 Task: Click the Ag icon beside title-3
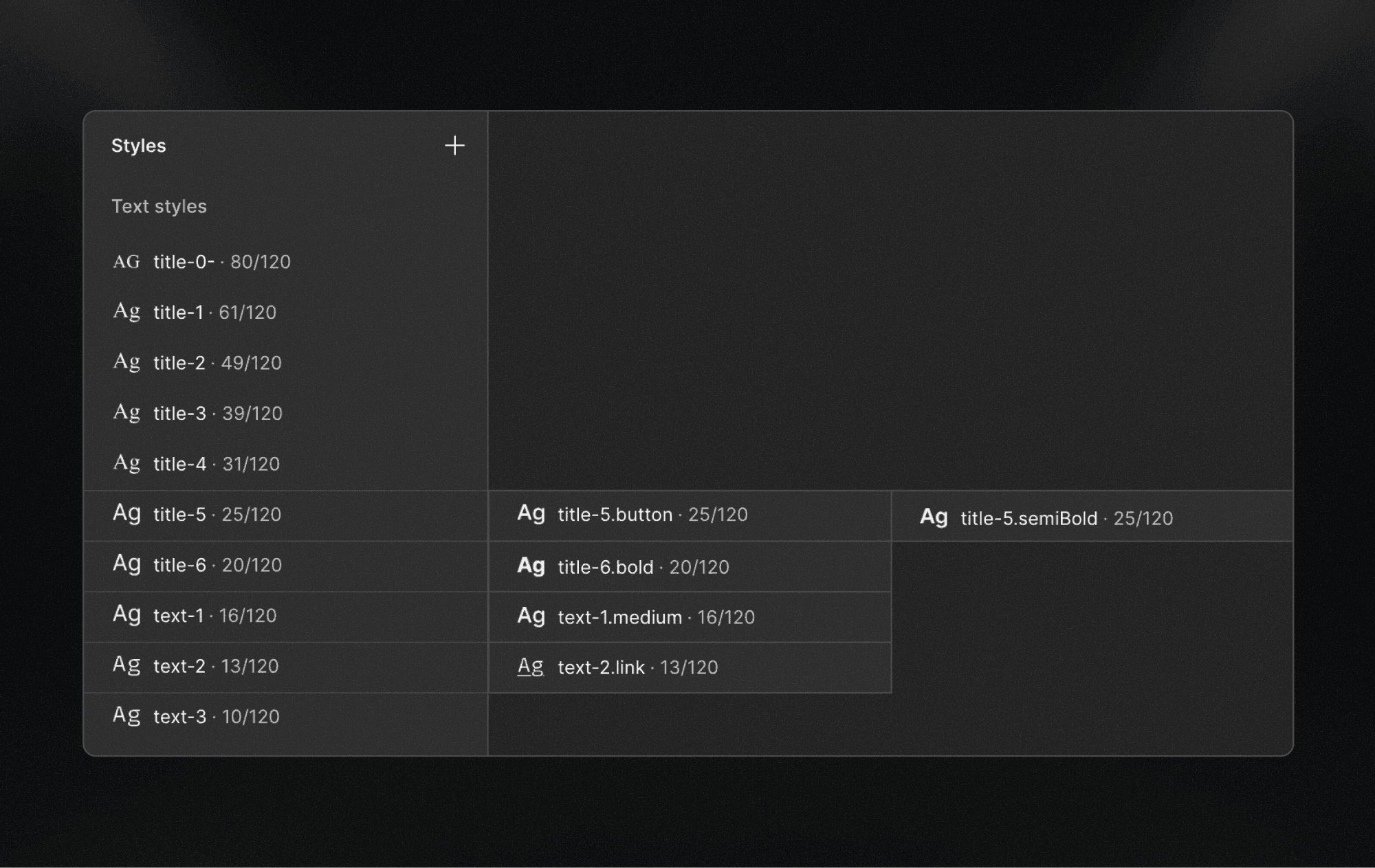click(126, 412)
